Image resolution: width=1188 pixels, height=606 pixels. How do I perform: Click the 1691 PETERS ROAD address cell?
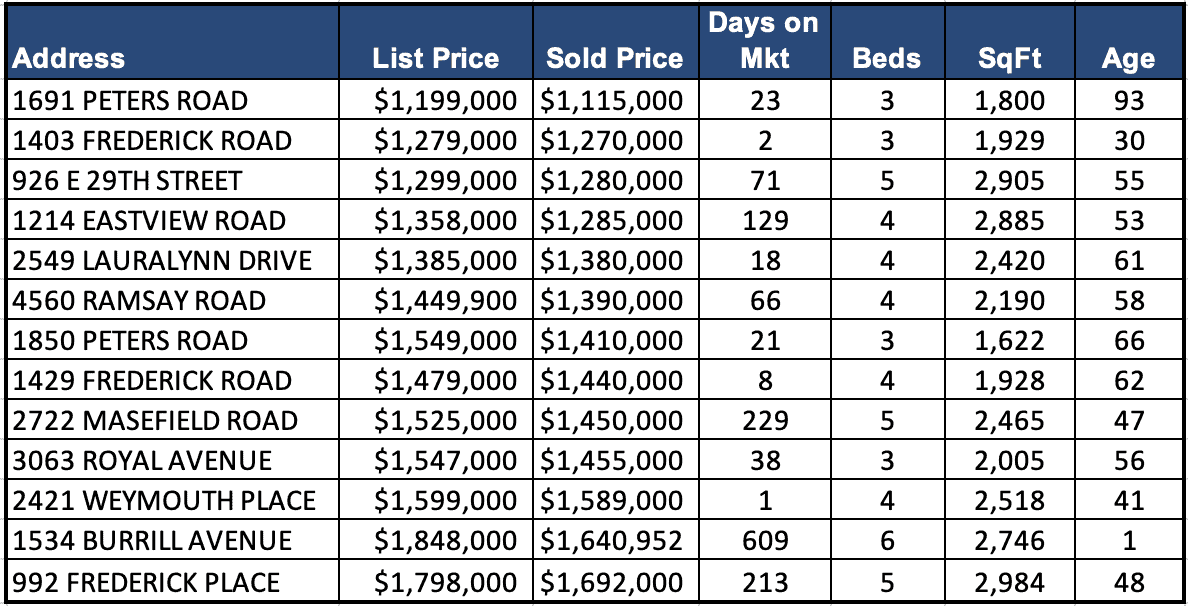tap(130, 101)
